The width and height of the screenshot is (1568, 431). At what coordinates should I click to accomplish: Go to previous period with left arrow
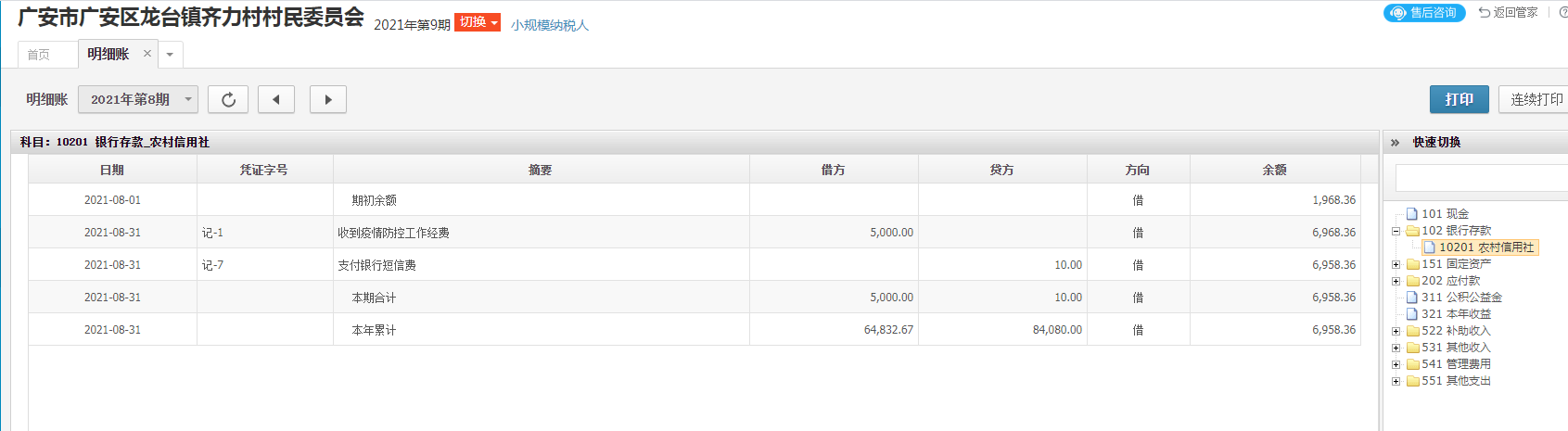(x=276, y=99)
